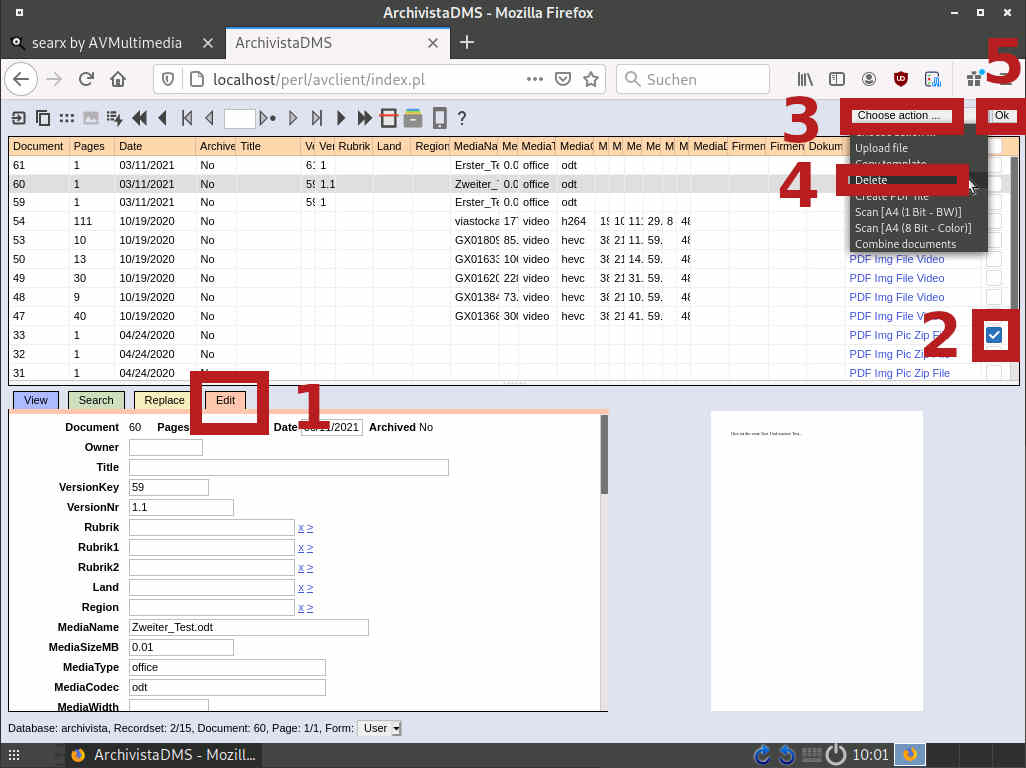Viewport: 1026px width, 768px height.
Task: Jump to last page icon
Action: coord(317,118)
